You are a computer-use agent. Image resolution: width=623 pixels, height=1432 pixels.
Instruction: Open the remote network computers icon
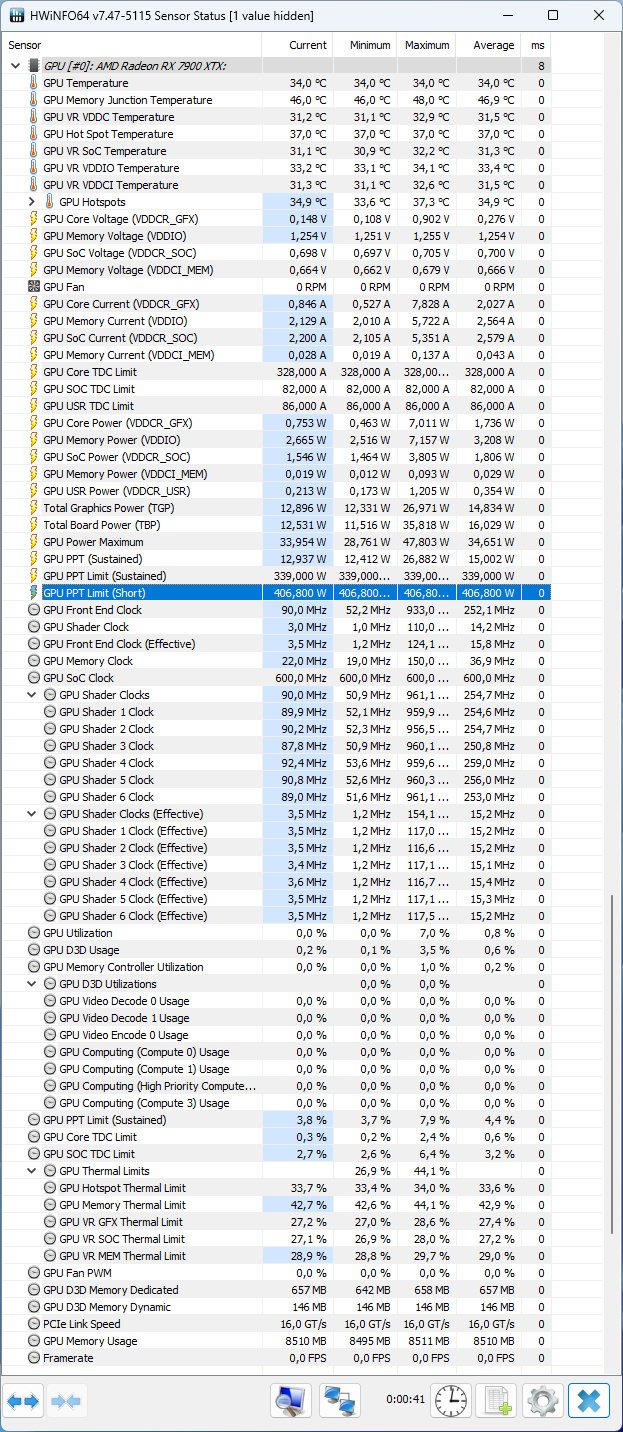coord(340,1400)
